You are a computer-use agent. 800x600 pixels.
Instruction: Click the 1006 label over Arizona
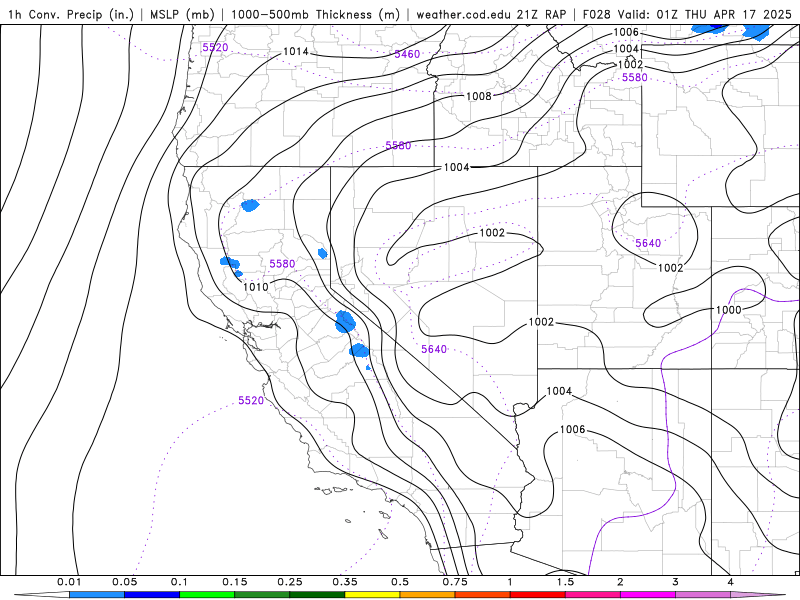(572, 429)
